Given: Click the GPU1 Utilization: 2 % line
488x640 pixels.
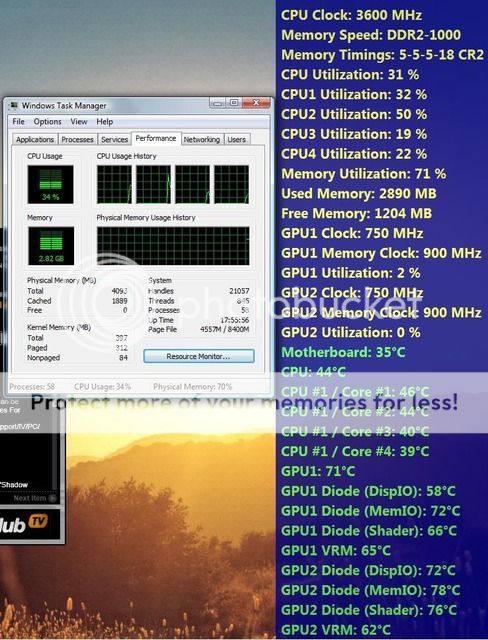Looking at the screenshot, I should (350, 273).
